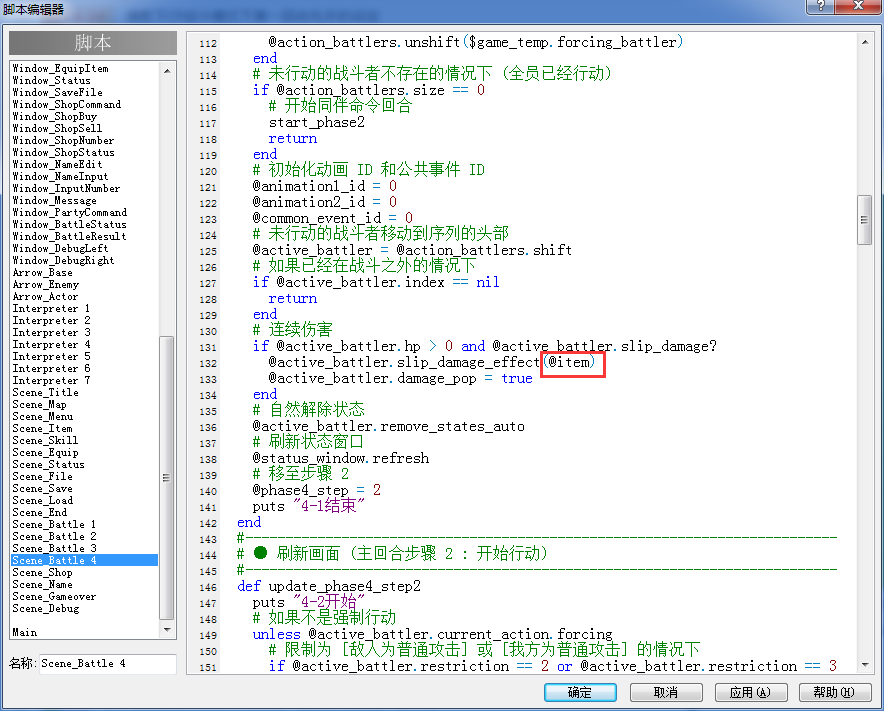Image resolution: width=884 pixels, height=711 pixels.
Task: Click the 取消 cancel button
Action: click(x=666, y=692)
